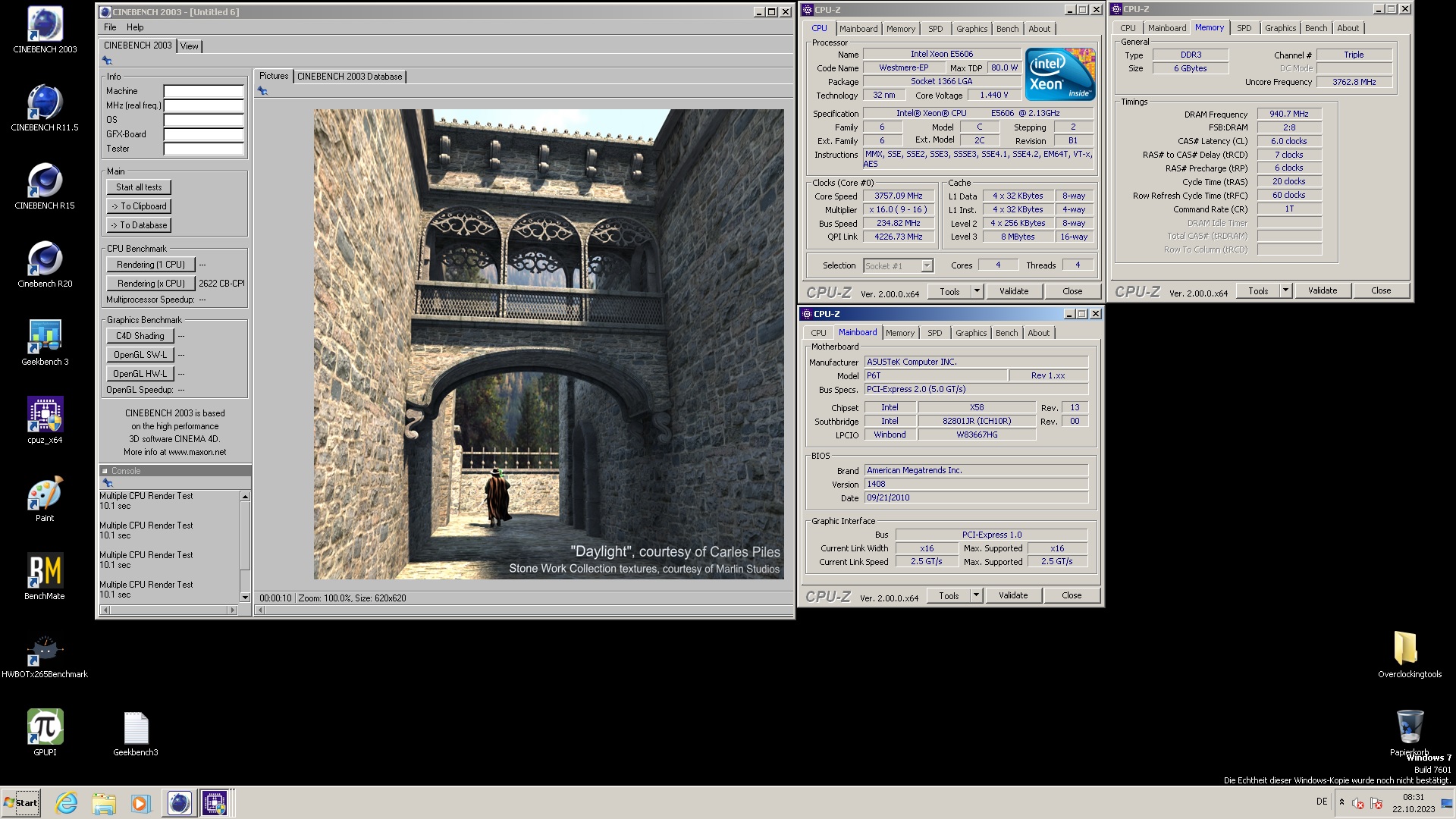This screenshot has width=1456, height=819.
Task: Open File menu in CINEBENCH
Action: 110,27
